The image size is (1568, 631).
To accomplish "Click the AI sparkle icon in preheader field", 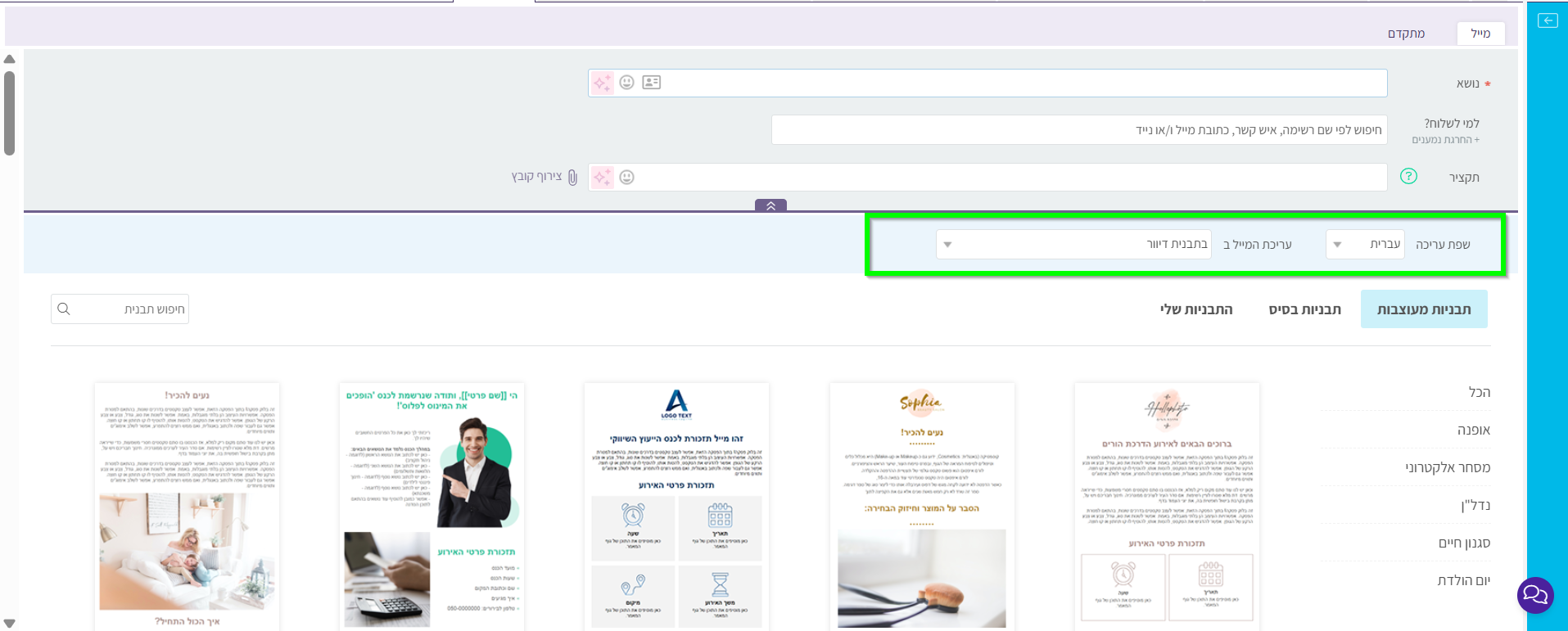I will click(603, 178).
